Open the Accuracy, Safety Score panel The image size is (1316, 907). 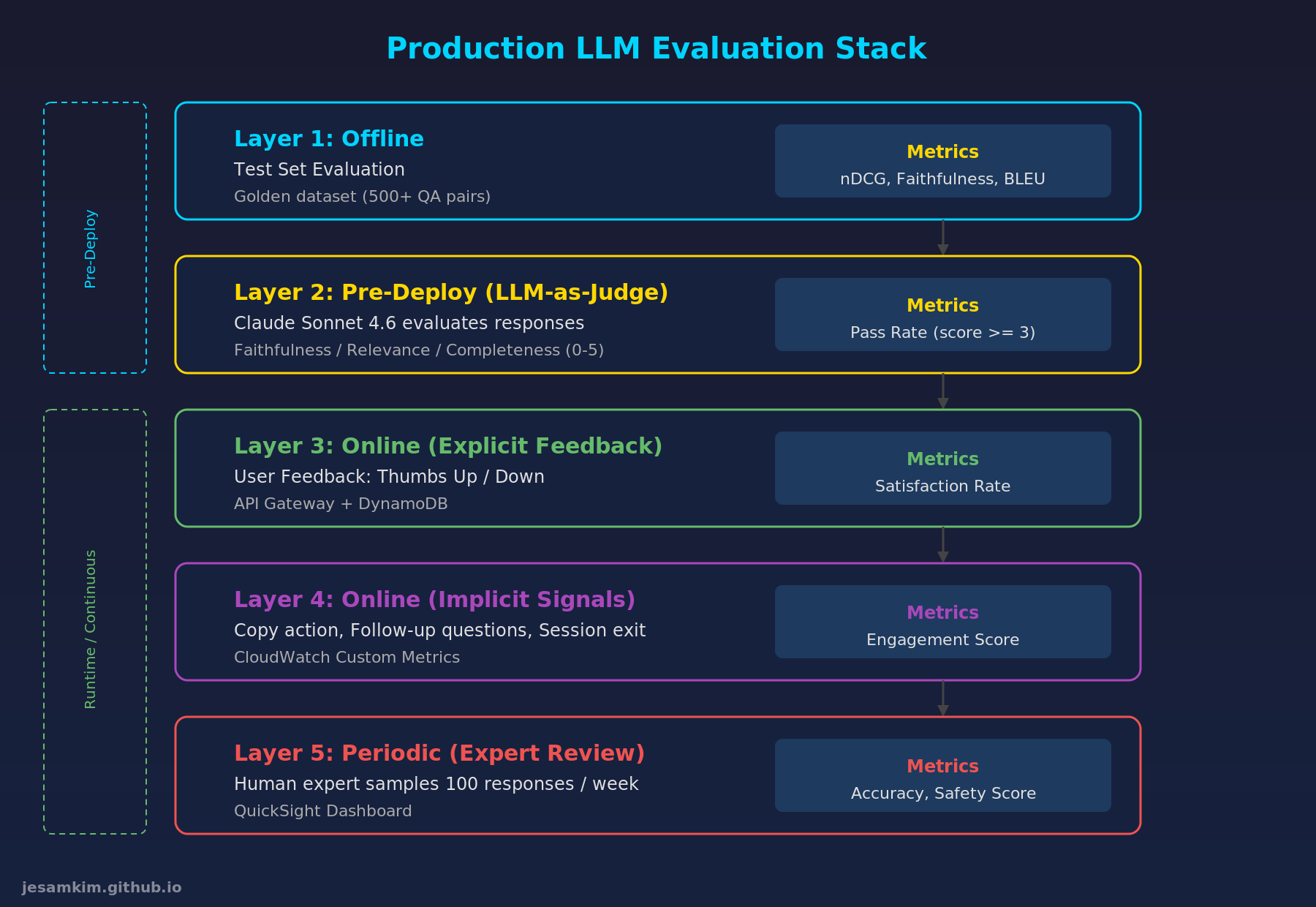pyautogui.click(x=942, y=775)
